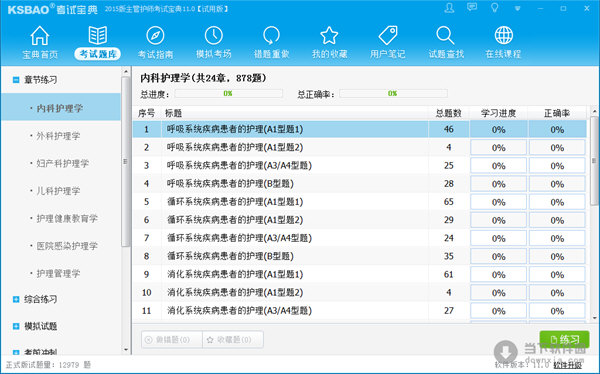Expand the 模拟试题 tree section
Image resolution: width=600 pixels, height=374 pixels.
pos(16,326)
